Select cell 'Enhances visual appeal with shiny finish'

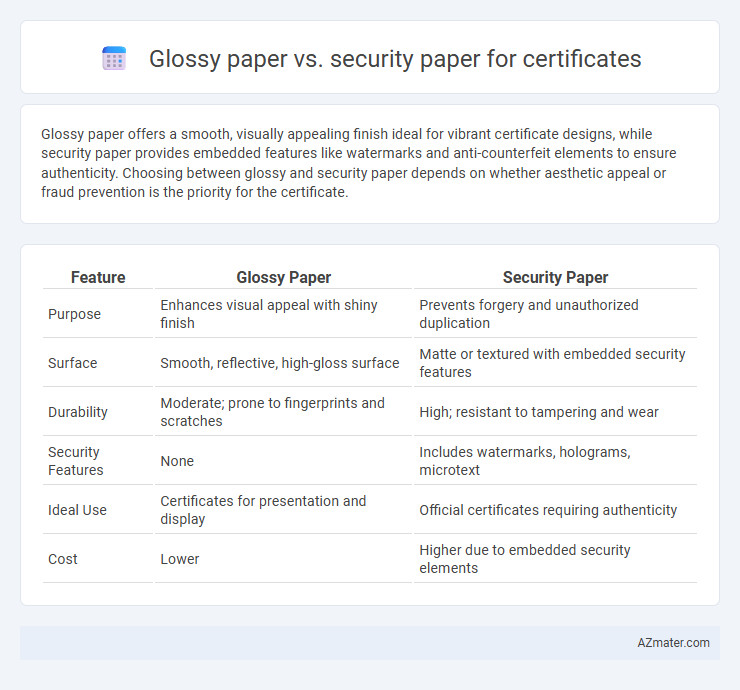point(284,314)
